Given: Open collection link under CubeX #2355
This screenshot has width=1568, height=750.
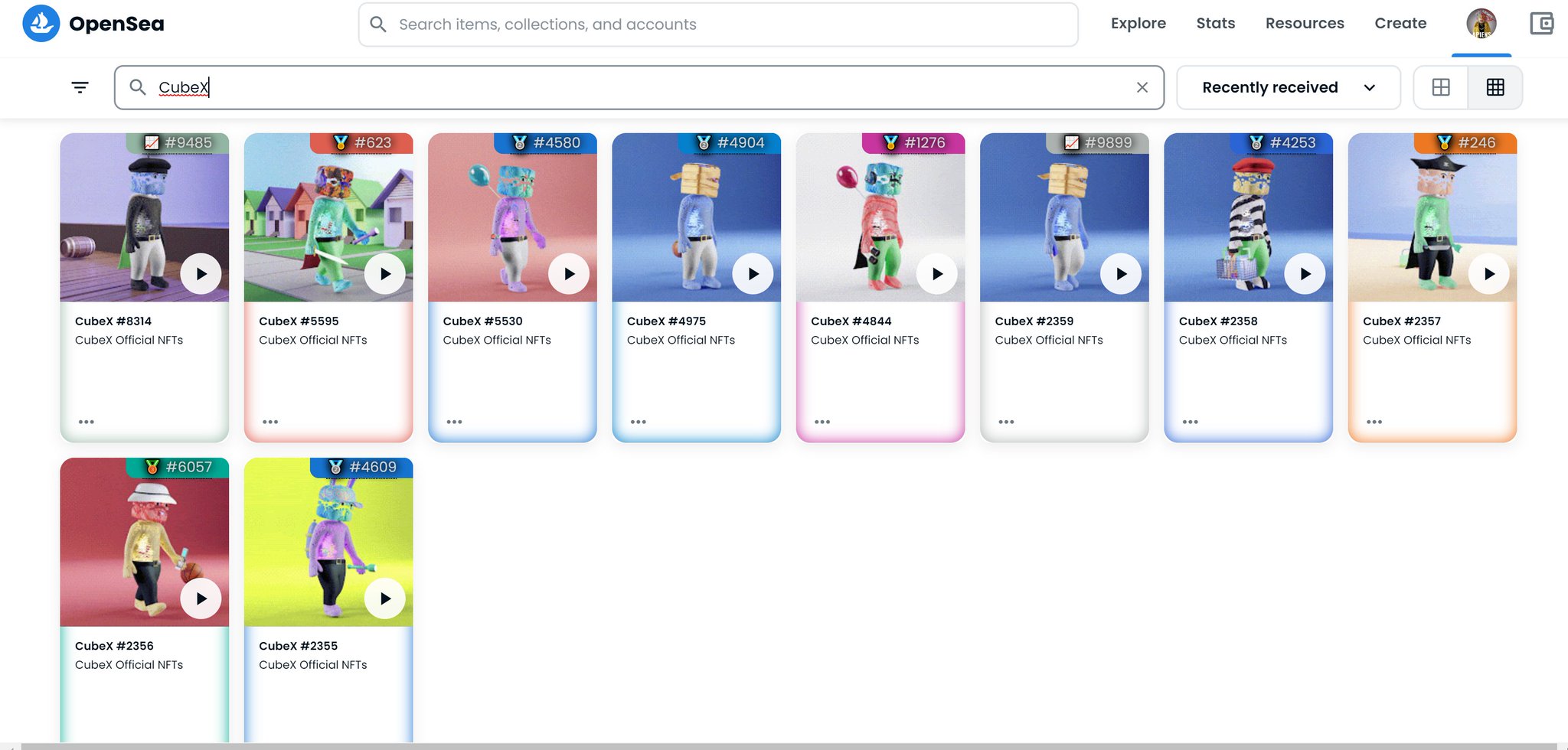Looking at the screenshot, I should (x=312, y=665).
